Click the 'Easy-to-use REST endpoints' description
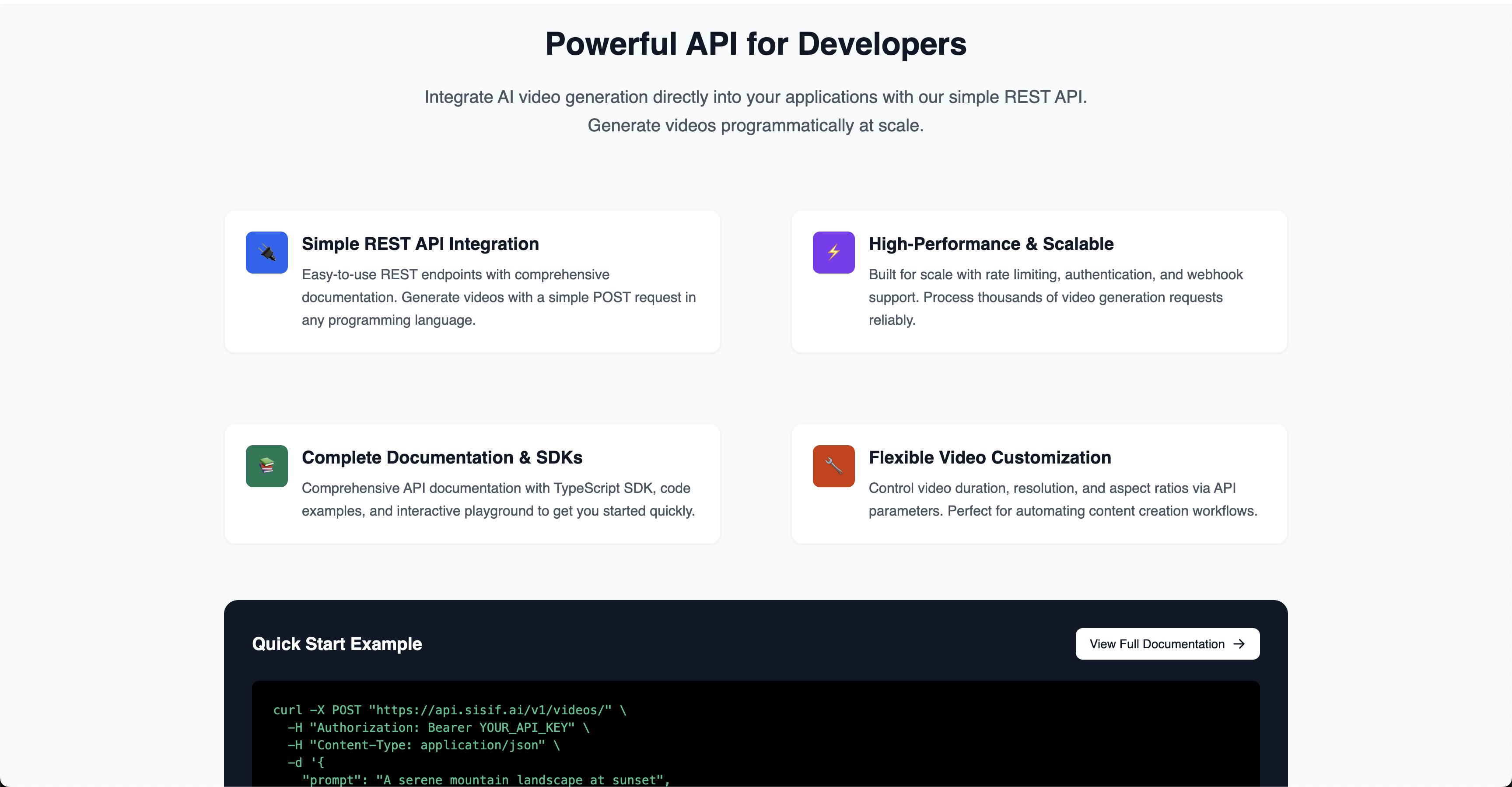Image resolution: width=1512 pixels, height=787 pixels. [499, 297]
